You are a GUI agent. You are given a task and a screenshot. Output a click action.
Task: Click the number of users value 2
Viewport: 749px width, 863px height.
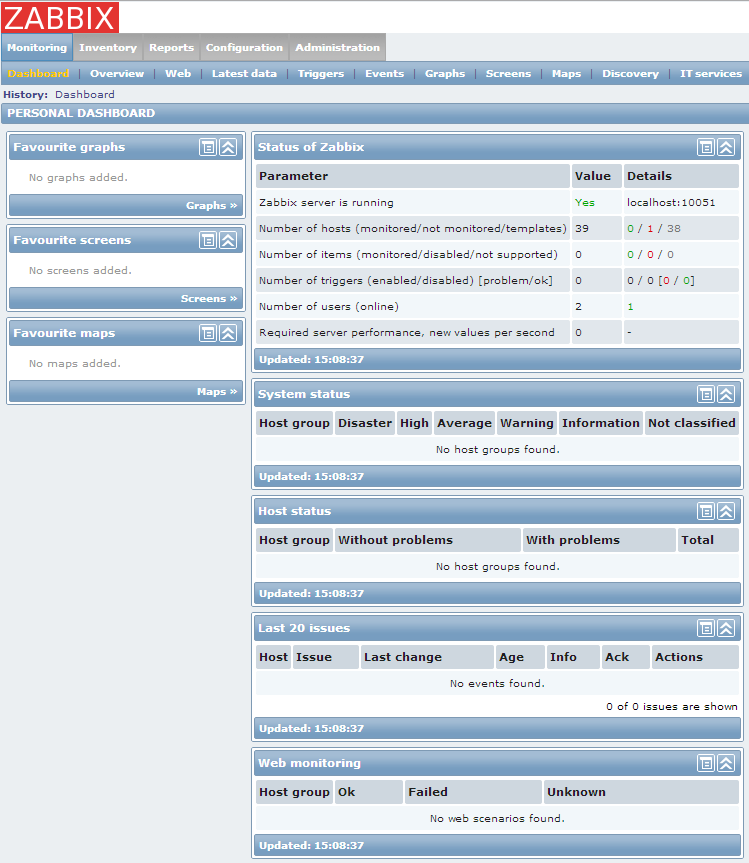tap(578, 307)
